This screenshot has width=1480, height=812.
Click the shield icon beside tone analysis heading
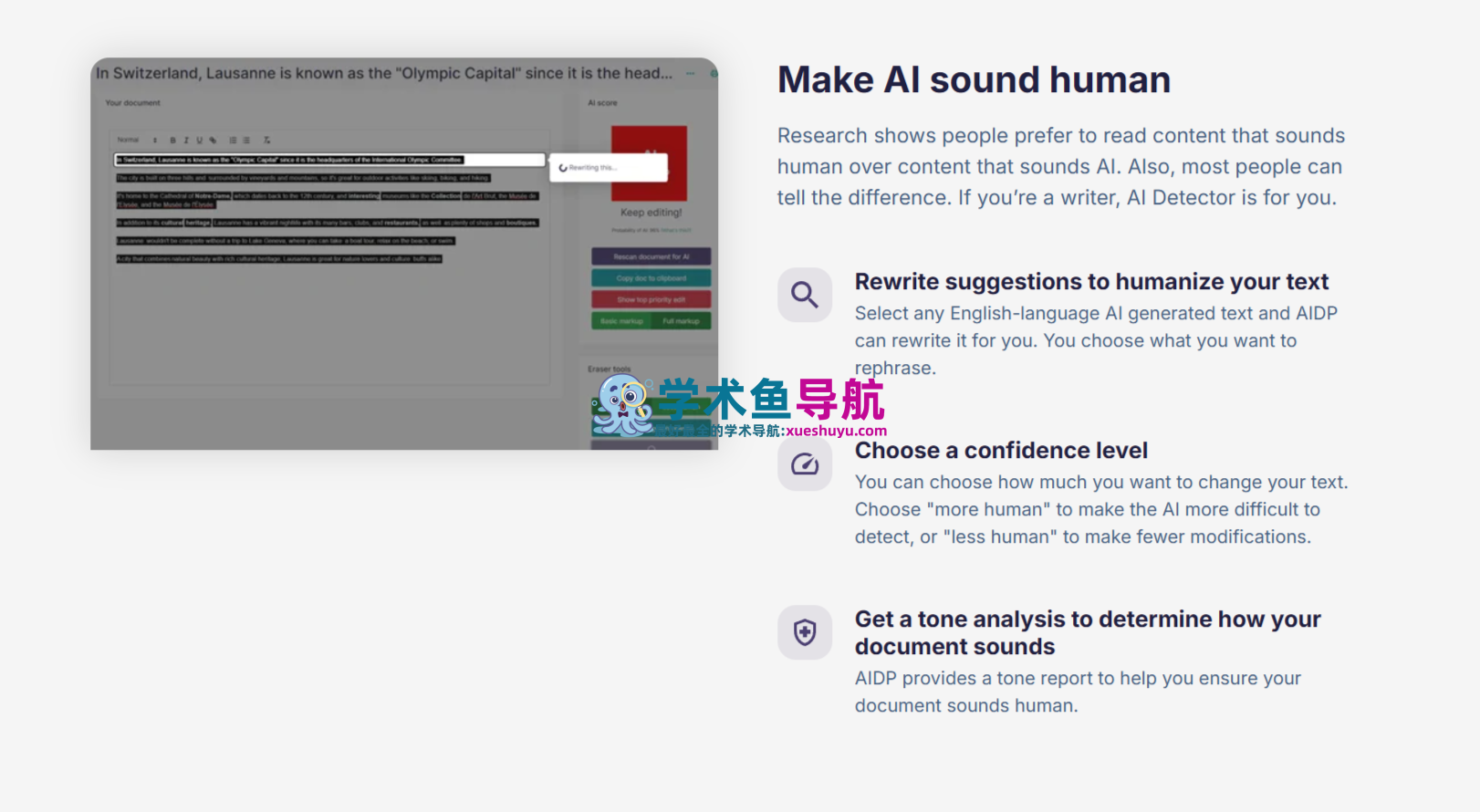coord(805,632)
